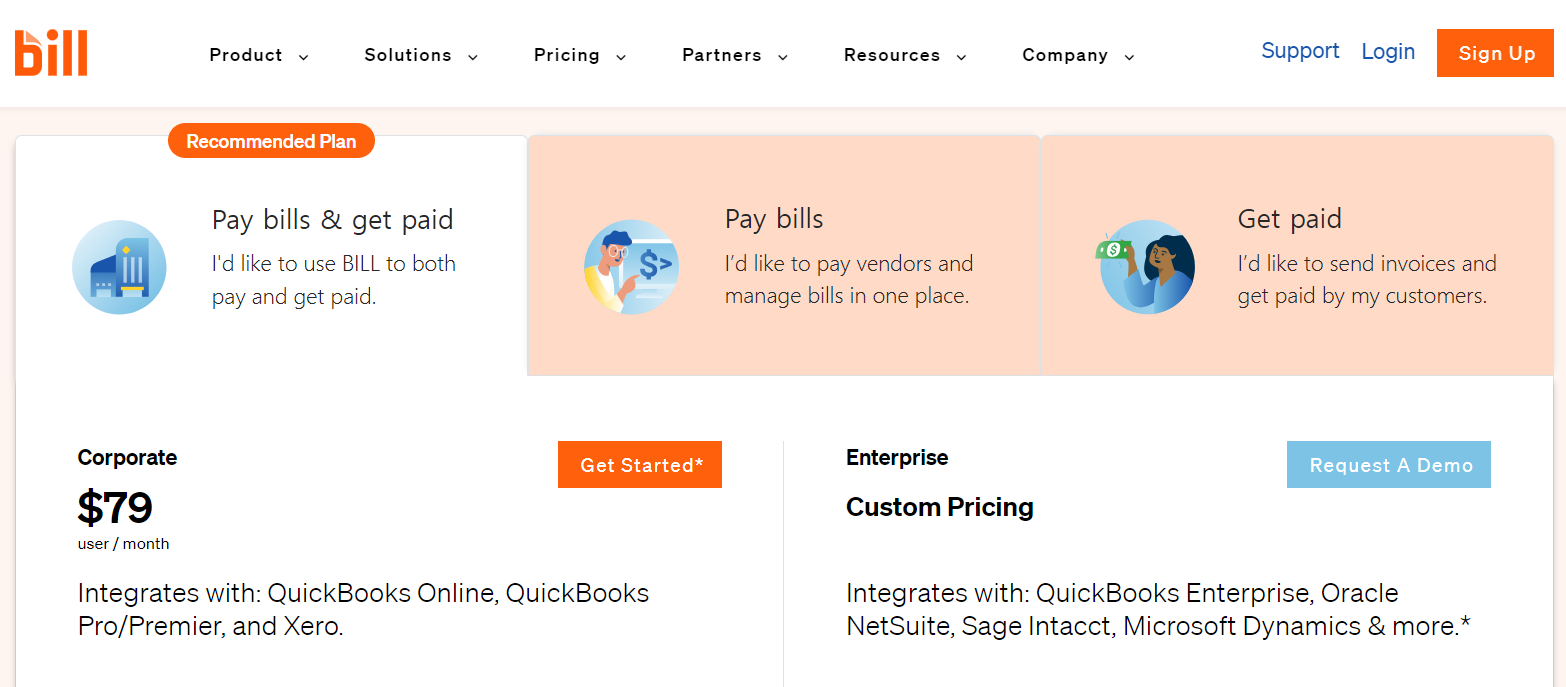Viewport: 1566px width, 687px height.
Task: Expand the Product menu chevron
Action: pos(304,57)
